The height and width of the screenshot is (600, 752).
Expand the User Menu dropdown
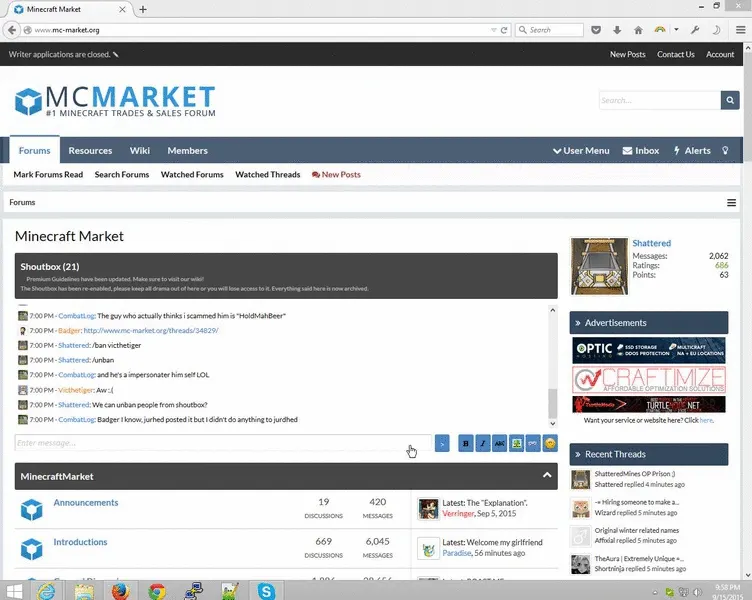pyautogui.click(x=581, y=151)
